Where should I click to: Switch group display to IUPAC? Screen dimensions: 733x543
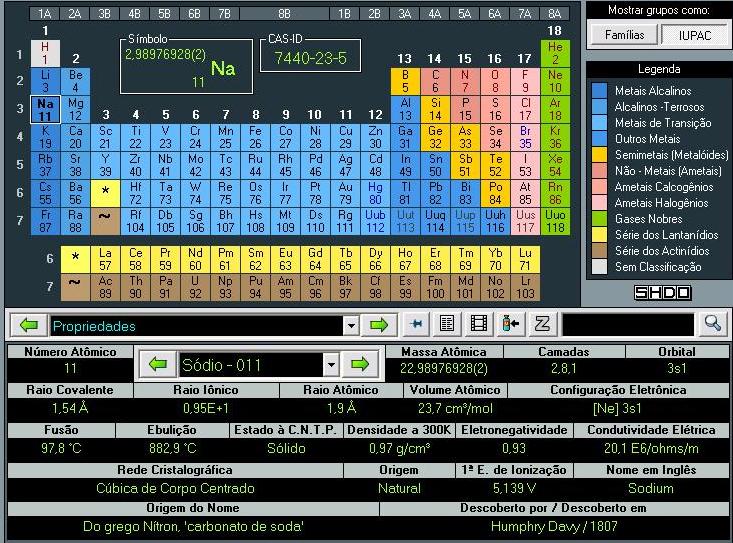(x=695, y=35)
